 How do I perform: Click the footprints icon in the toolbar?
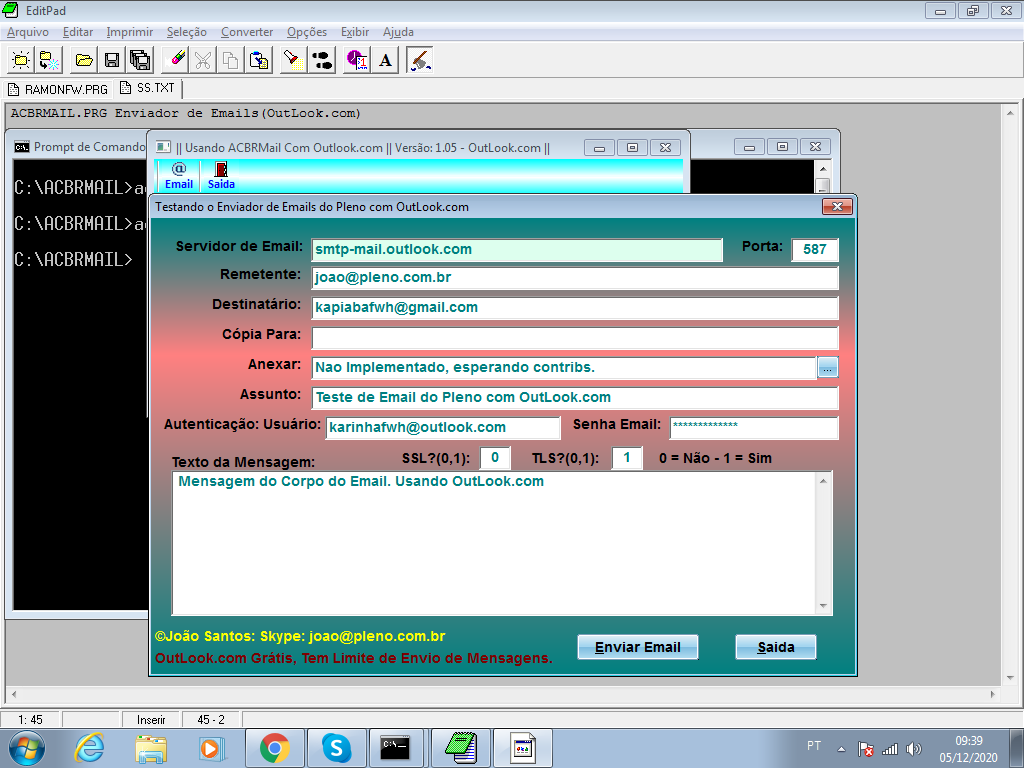pyautogui.click(x=322, y=60)
